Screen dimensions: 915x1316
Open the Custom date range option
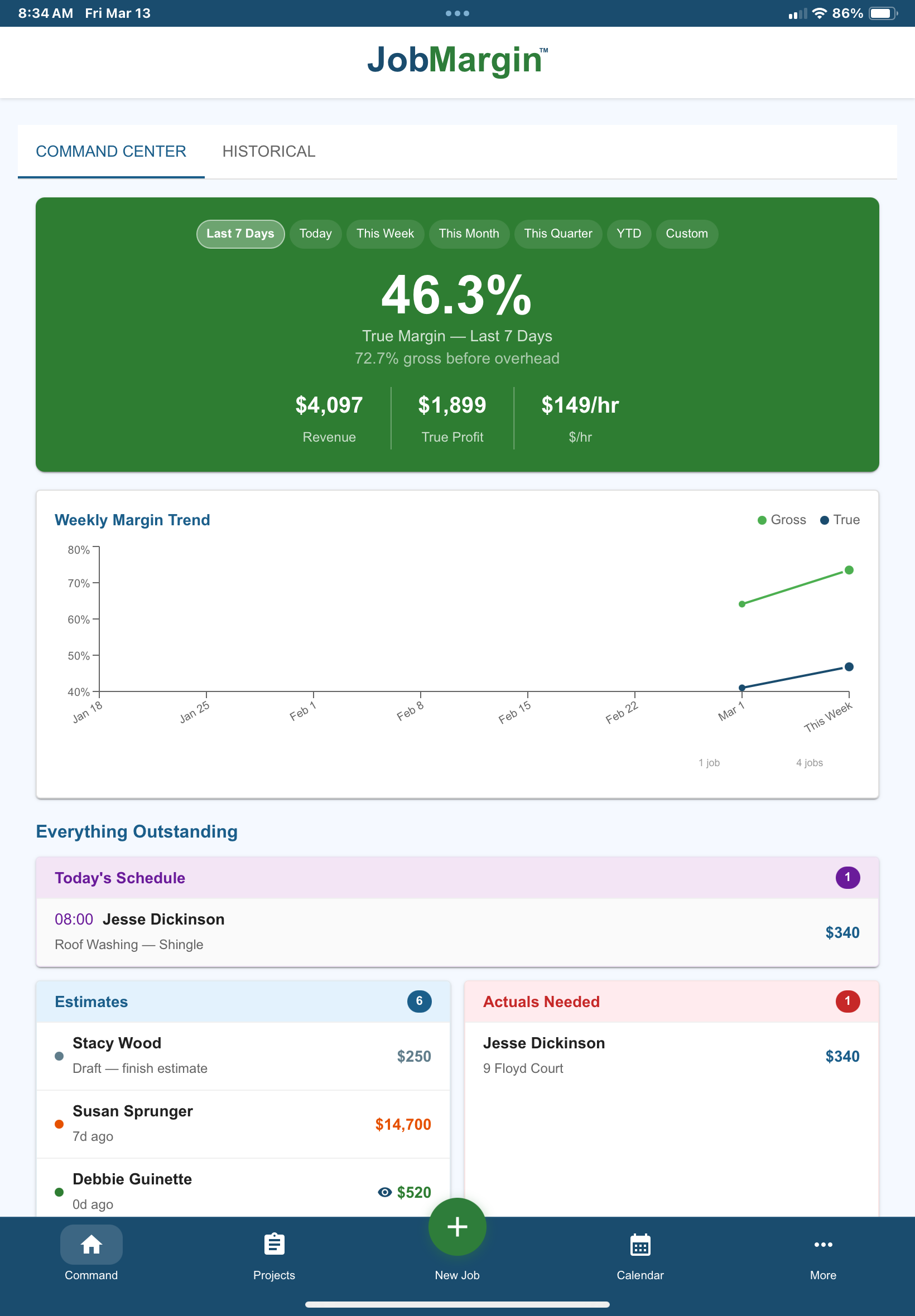pos(687,234)
